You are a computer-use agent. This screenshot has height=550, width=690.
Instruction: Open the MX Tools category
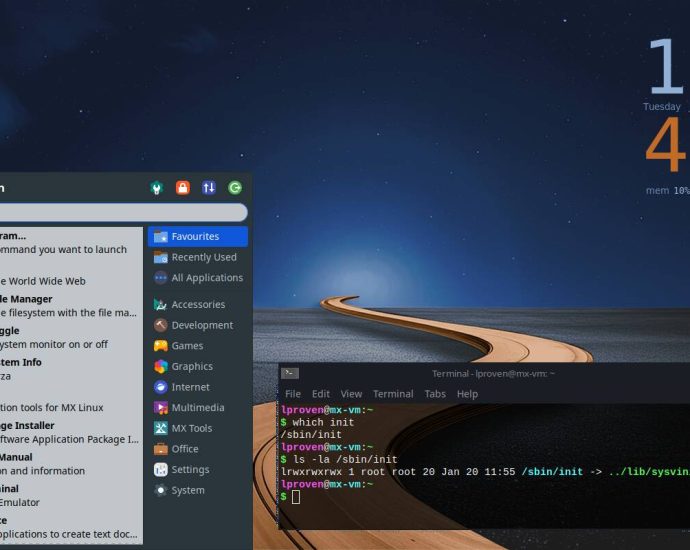pos(198,429)
